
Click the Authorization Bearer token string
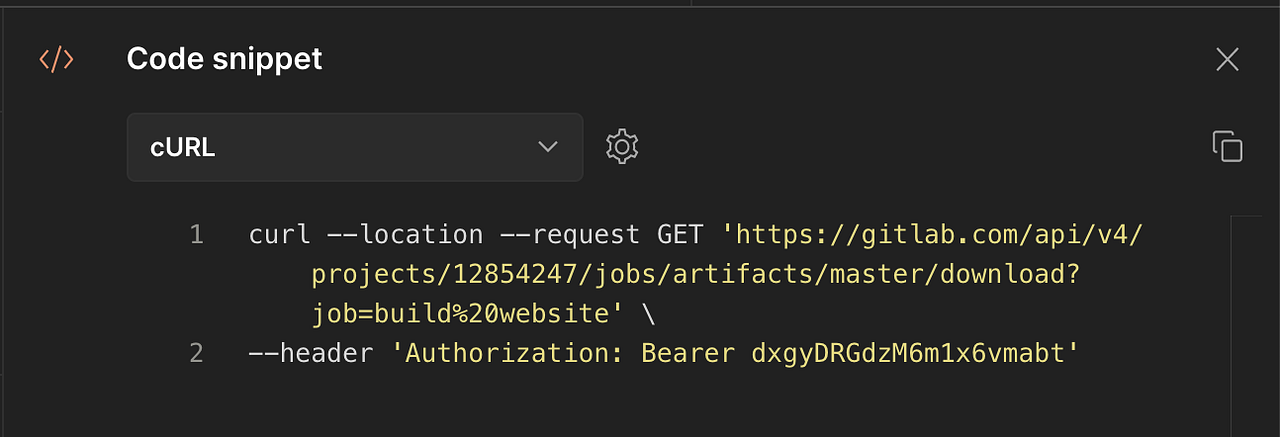[x=736, y=353]
